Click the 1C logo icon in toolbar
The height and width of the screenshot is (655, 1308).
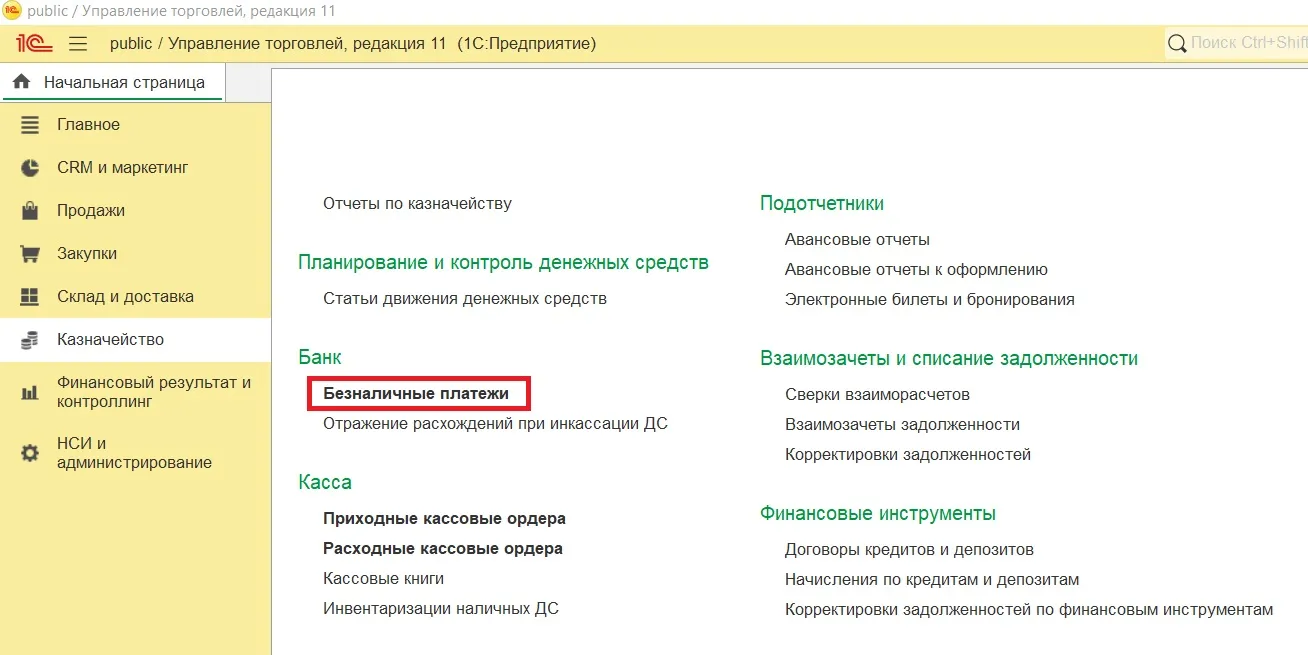click(34, 44)
